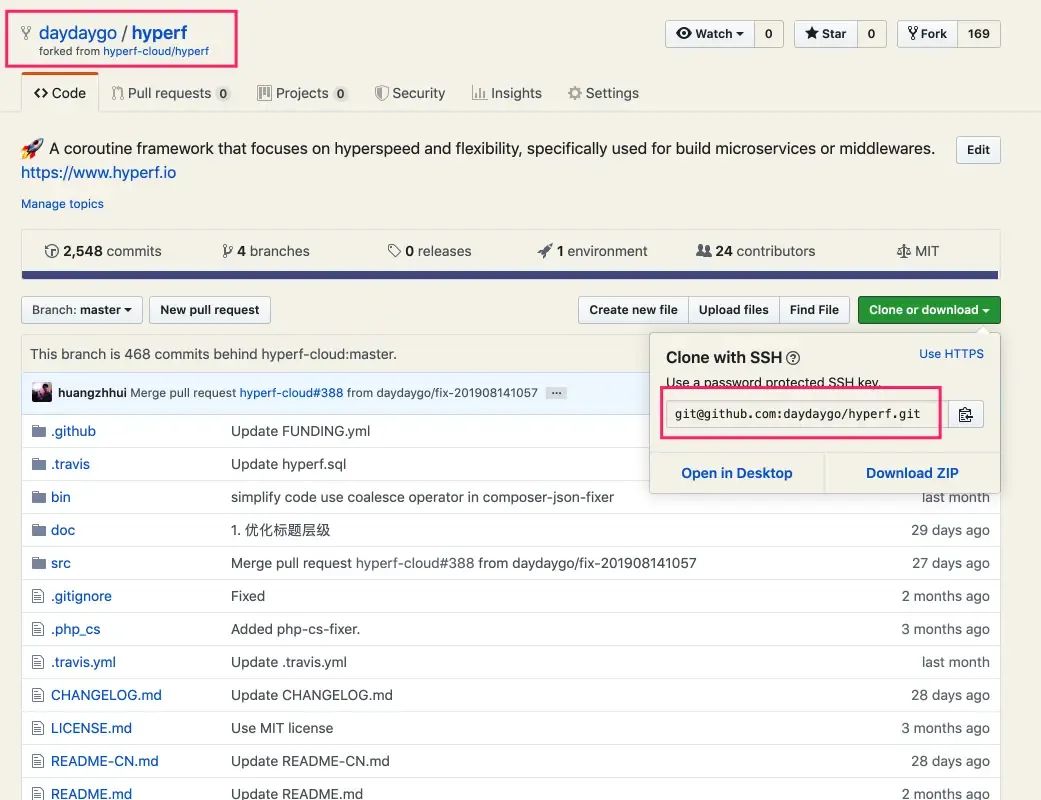Click the .gitignore file icon
The image size is (1041, 800).
[38, 596]
